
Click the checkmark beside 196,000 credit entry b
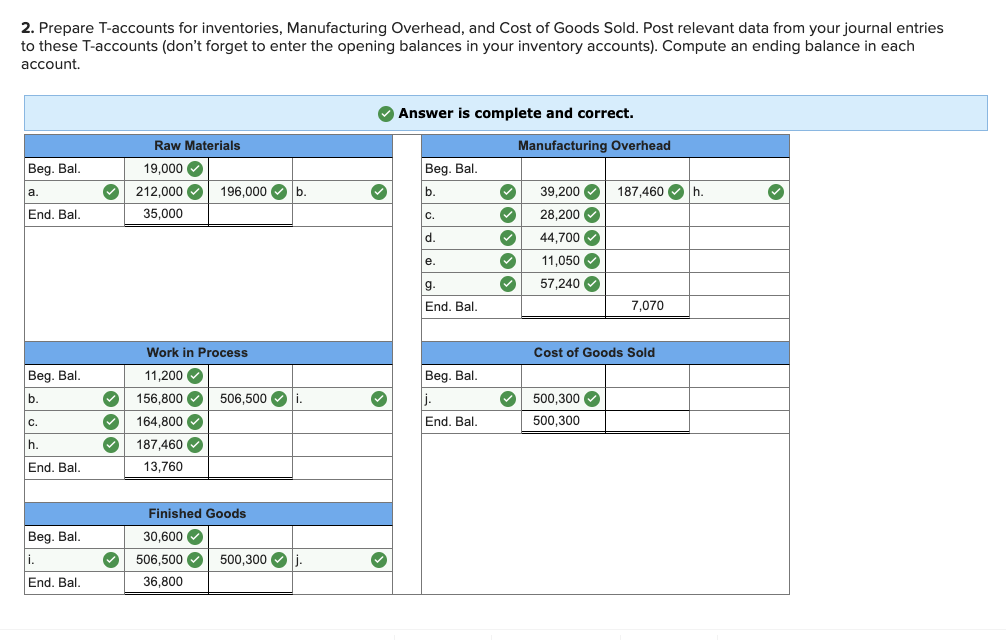tap(278, 191)
